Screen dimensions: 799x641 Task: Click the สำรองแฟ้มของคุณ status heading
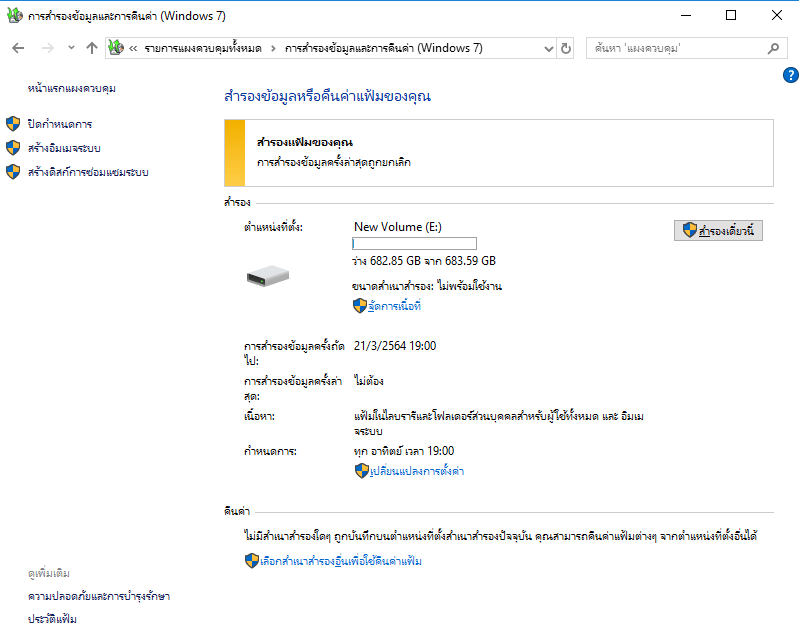(305, 142)
